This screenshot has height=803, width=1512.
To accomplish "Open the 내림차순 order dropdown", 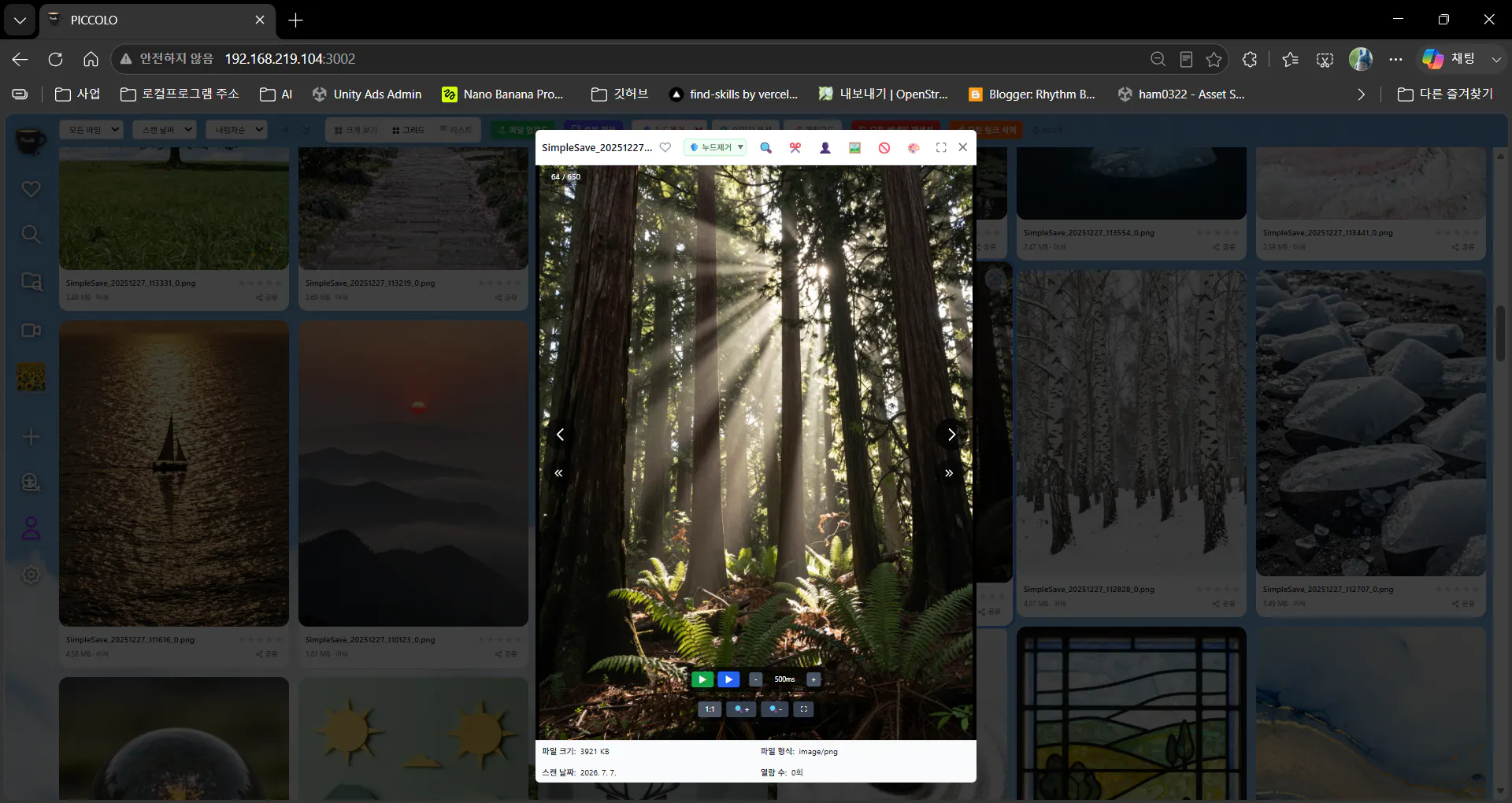I will [x=237, y=130].
